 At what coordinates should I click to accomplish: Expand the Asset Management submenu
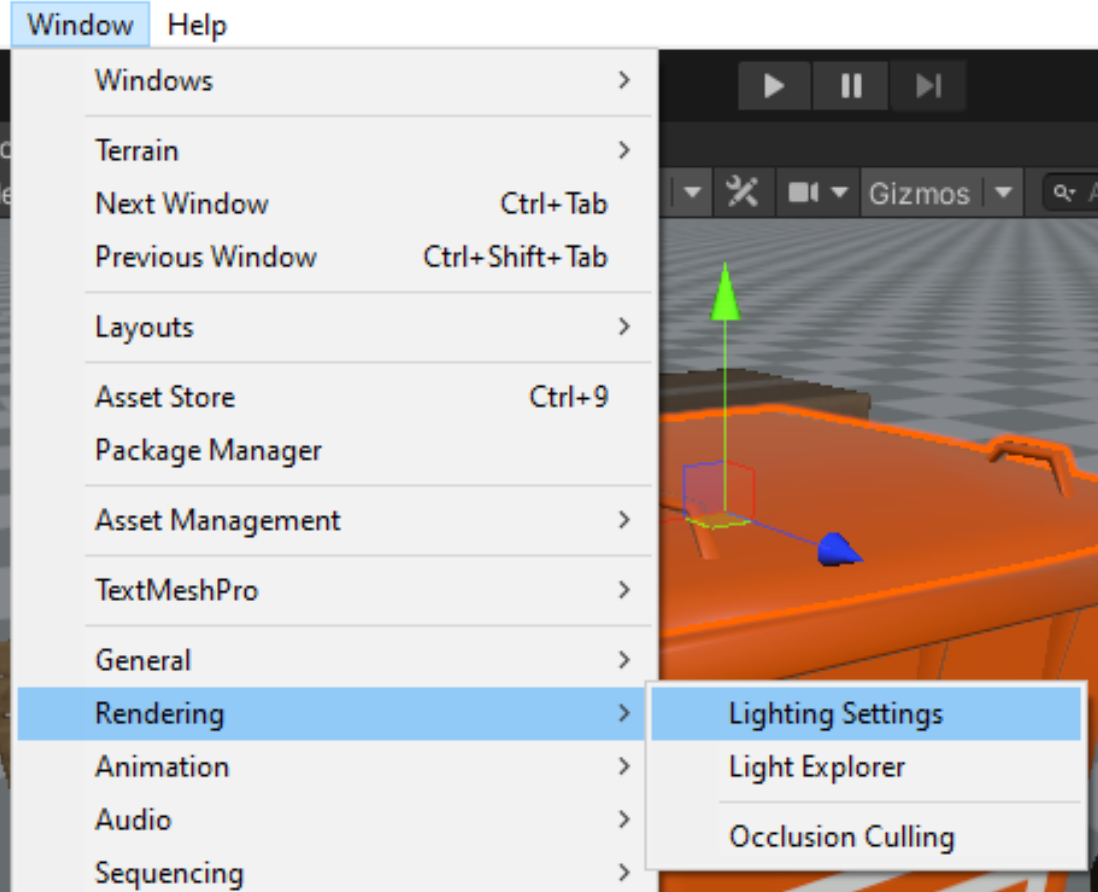tap(350, 520)
